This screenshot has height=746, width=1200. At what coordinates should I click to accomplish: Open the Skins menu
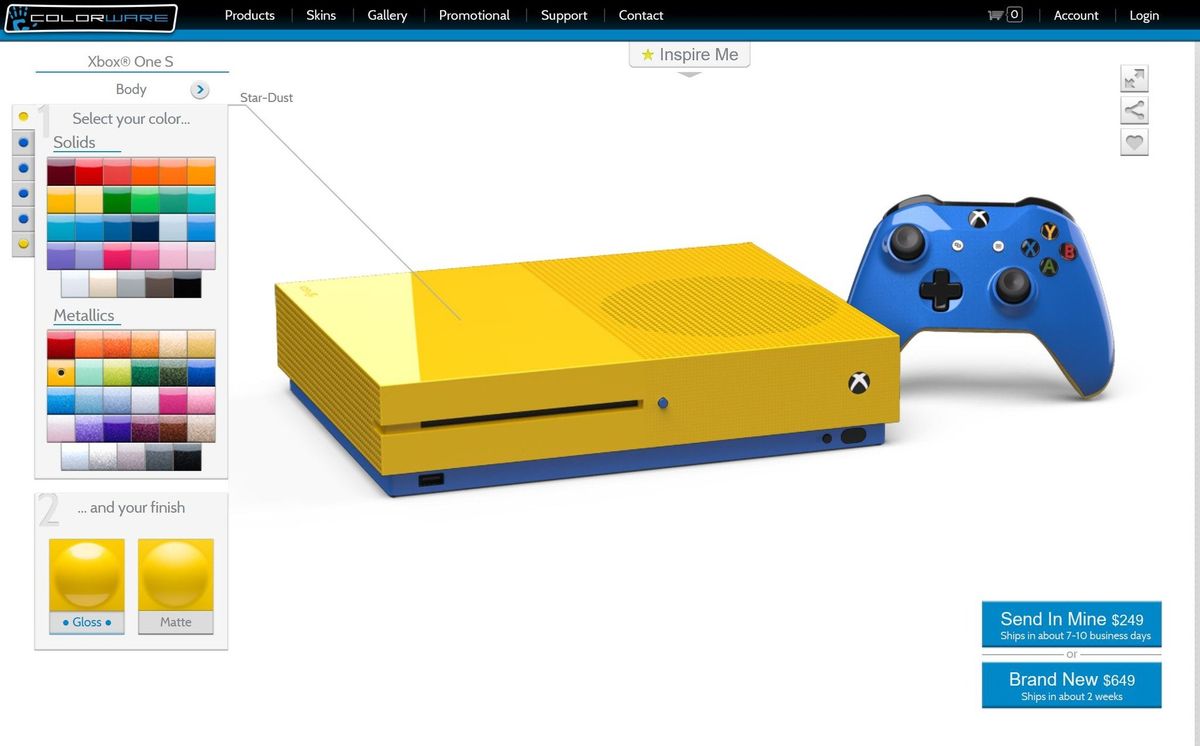click(x=321, y=15)
